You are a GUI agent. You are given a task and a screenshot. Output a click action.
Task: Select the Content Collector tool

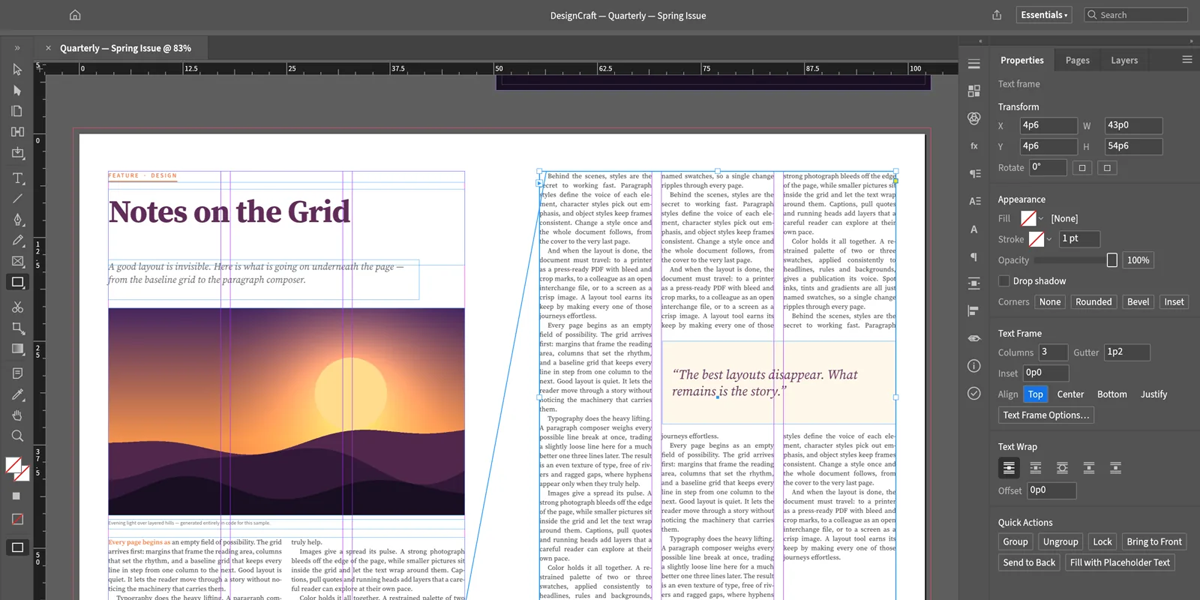coord(17,154)
